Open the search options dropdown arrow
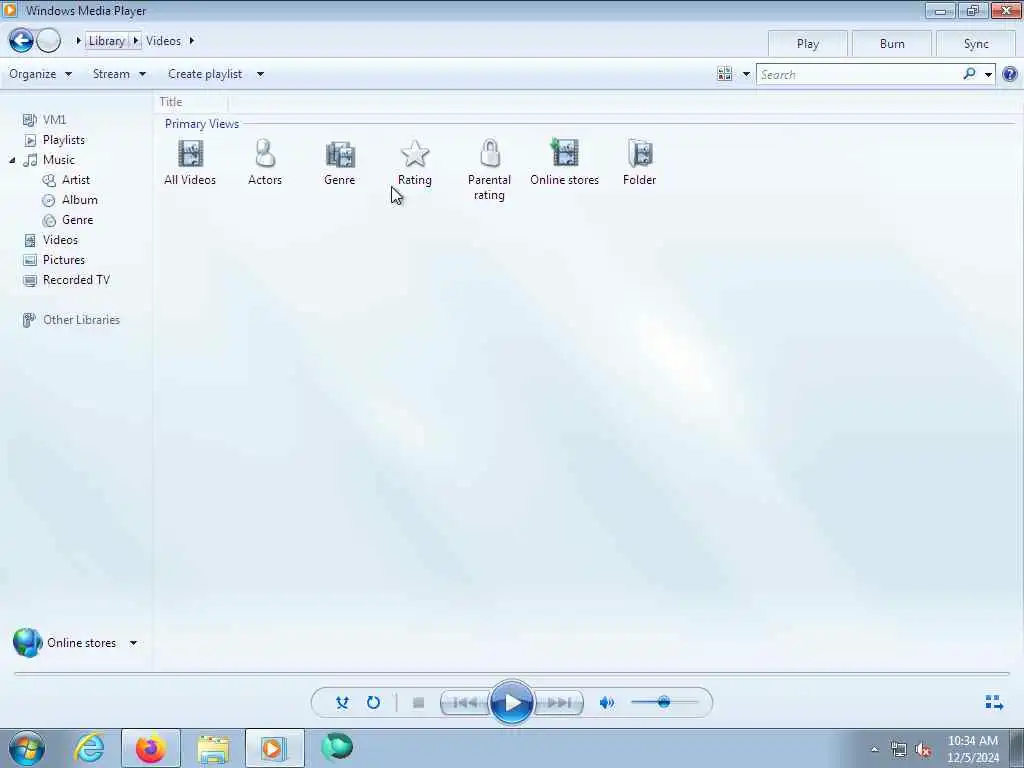This screenshot has width=1024, height=768. point(988,74)
